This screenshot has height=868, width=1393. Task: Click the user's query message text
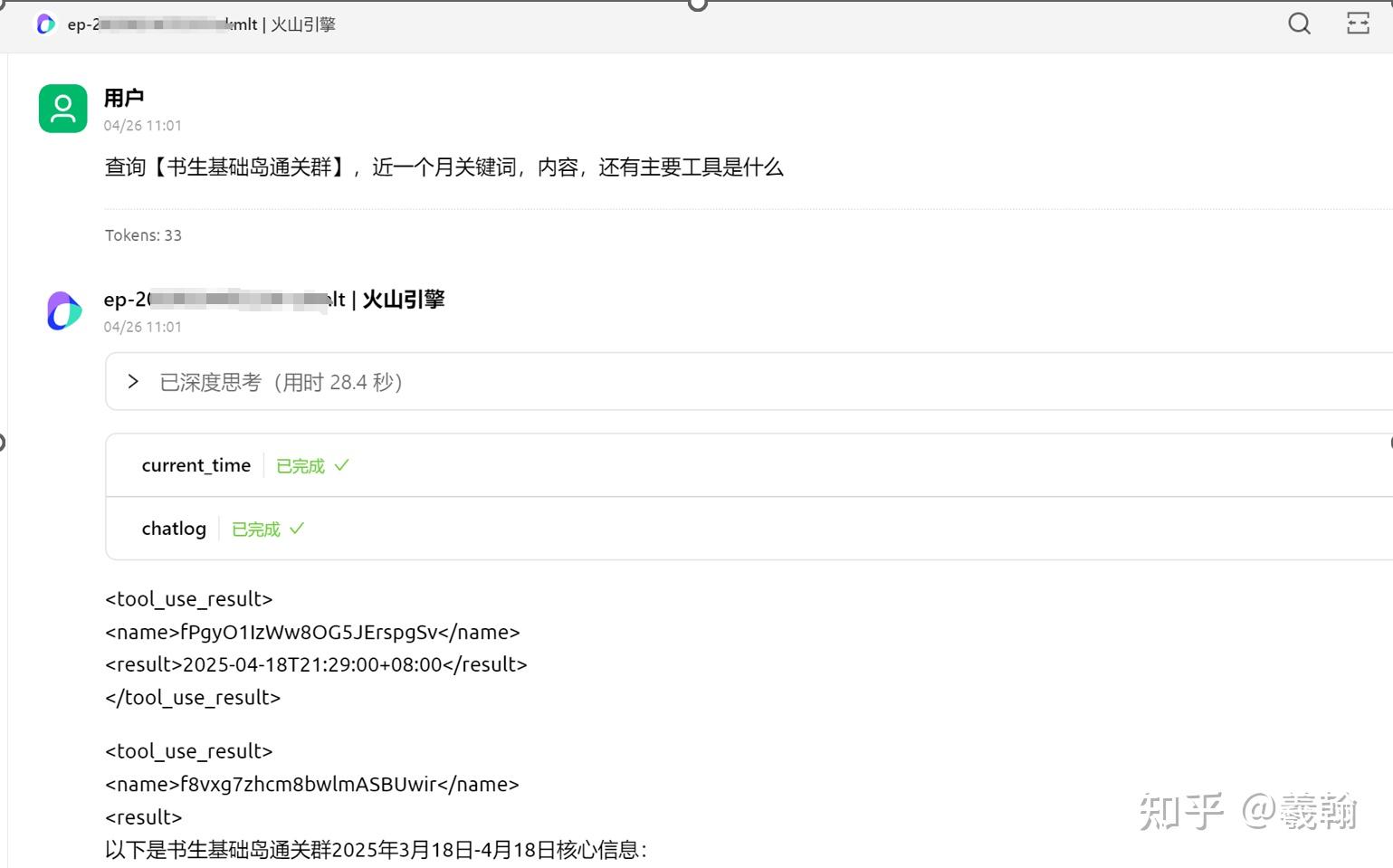click(444, 167)
